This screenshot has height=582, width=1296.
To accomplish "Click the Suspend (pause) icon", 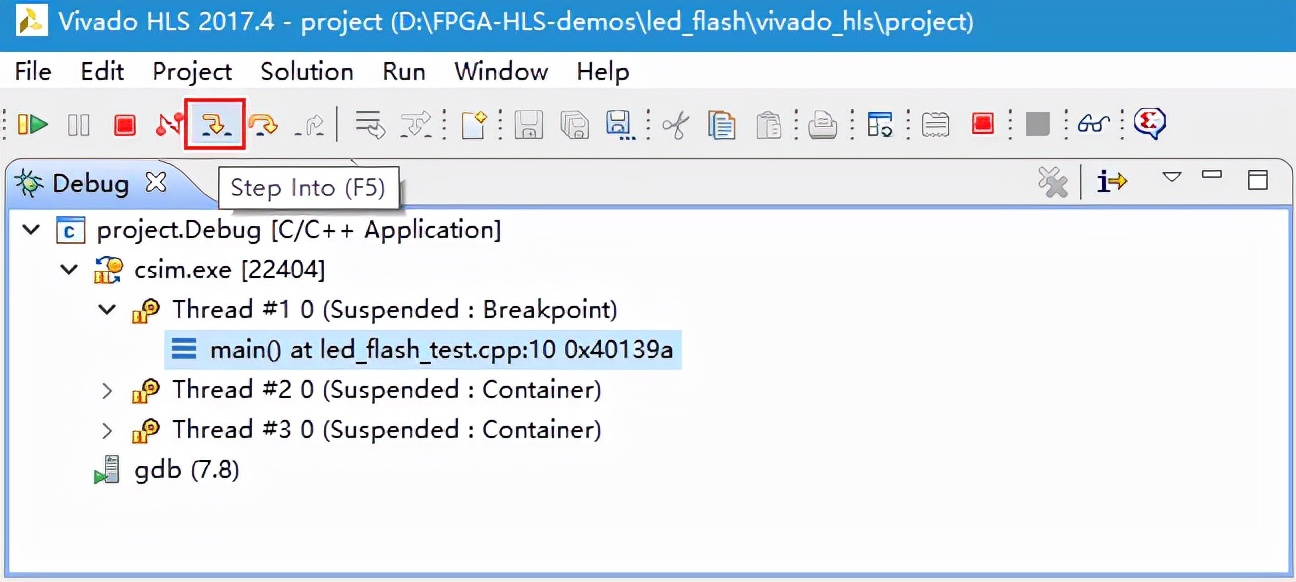I will [78, 124].
